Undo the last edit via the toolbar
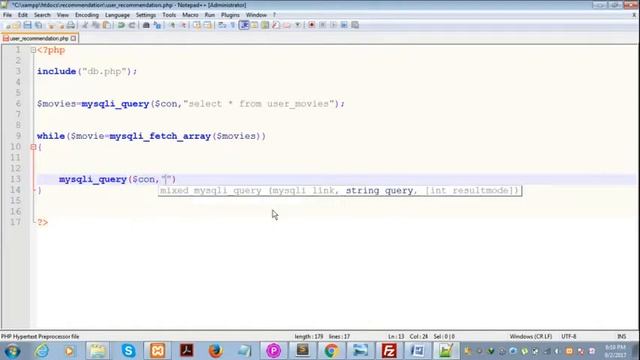Viewport: 640px width, 360px height. click(121, 25)
